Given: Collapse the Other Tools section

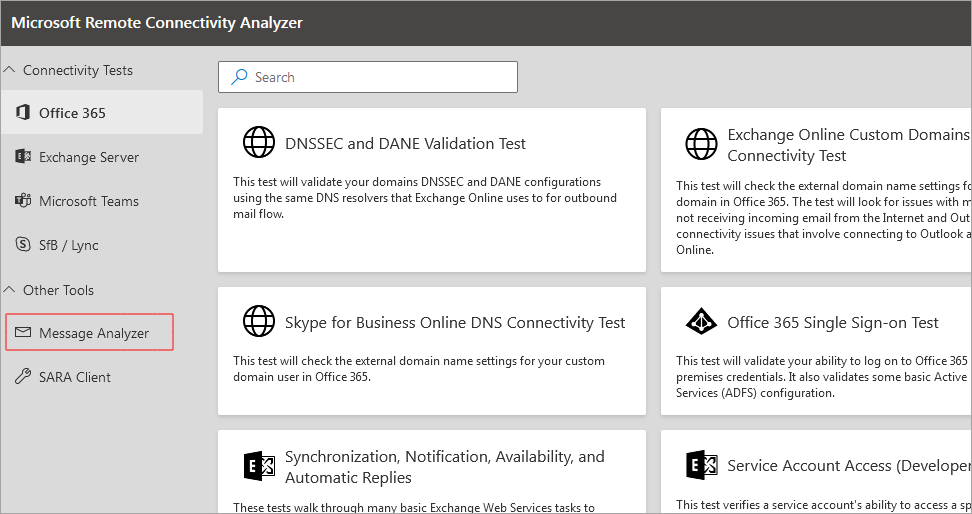Looking at the screenshot, I should pos(10,290).
